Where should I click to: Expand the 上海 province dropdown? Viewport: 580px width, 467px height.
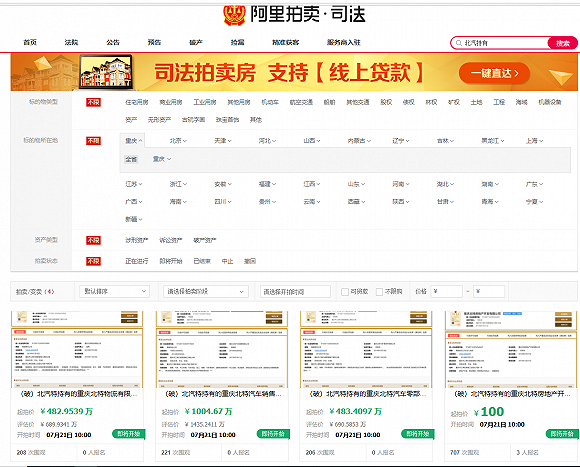coord(535,141)
